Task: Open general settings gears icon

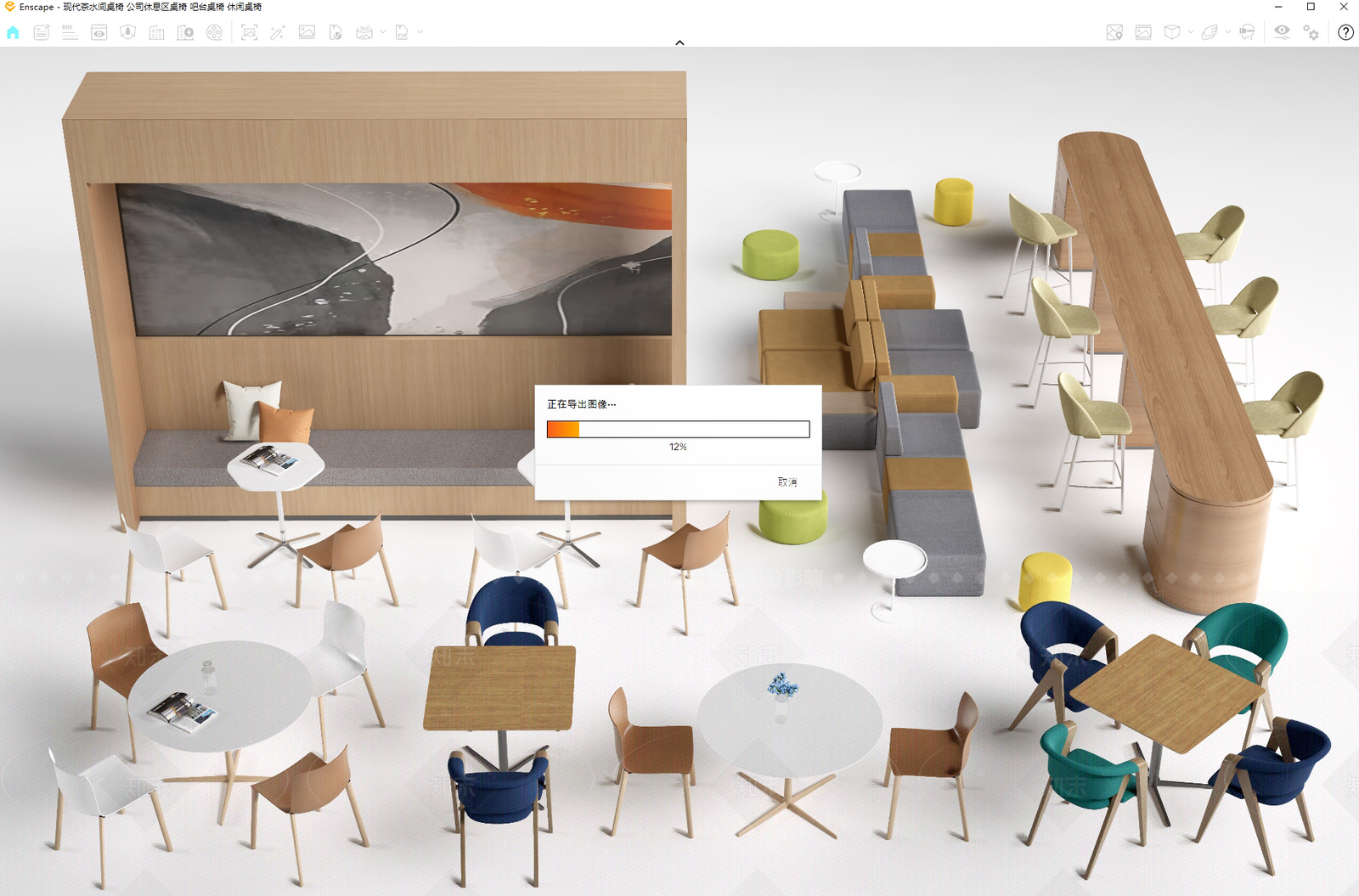Action: coord(1311,32)
